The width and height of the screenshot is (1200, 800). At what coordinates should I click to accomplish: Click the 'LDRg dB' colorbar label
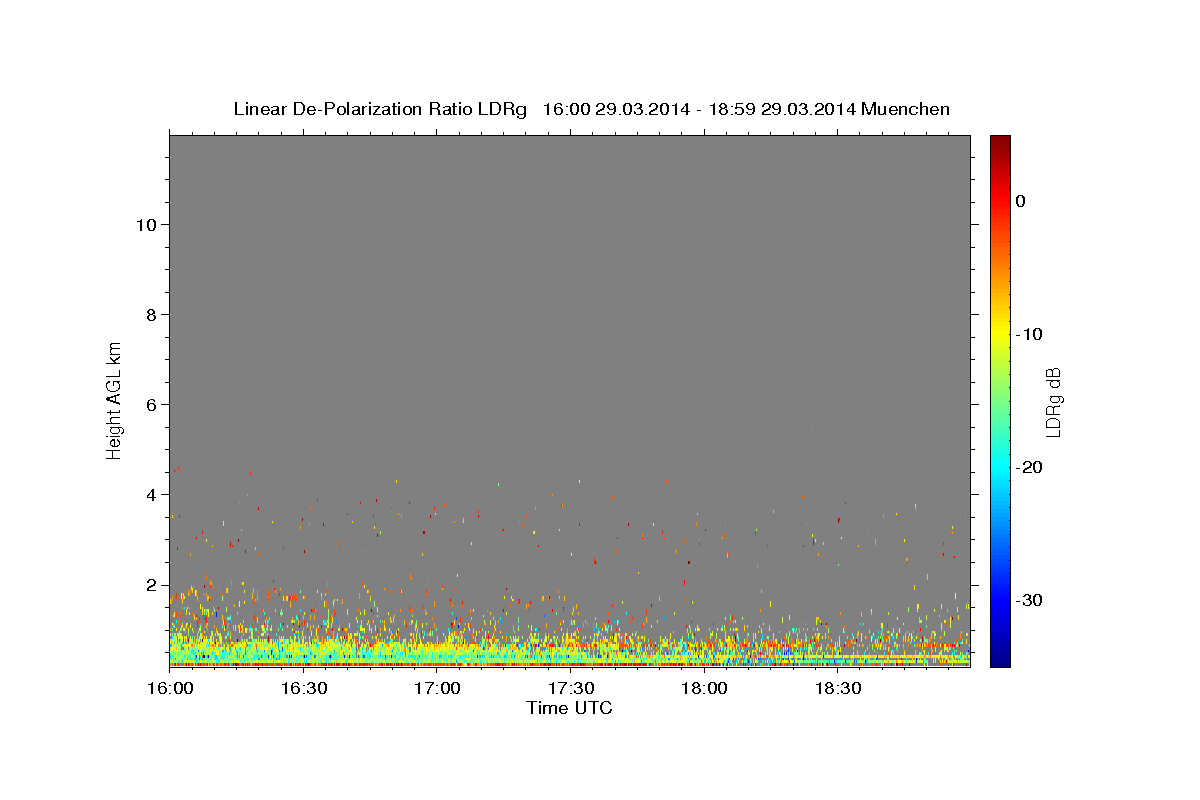point(1052,401)
